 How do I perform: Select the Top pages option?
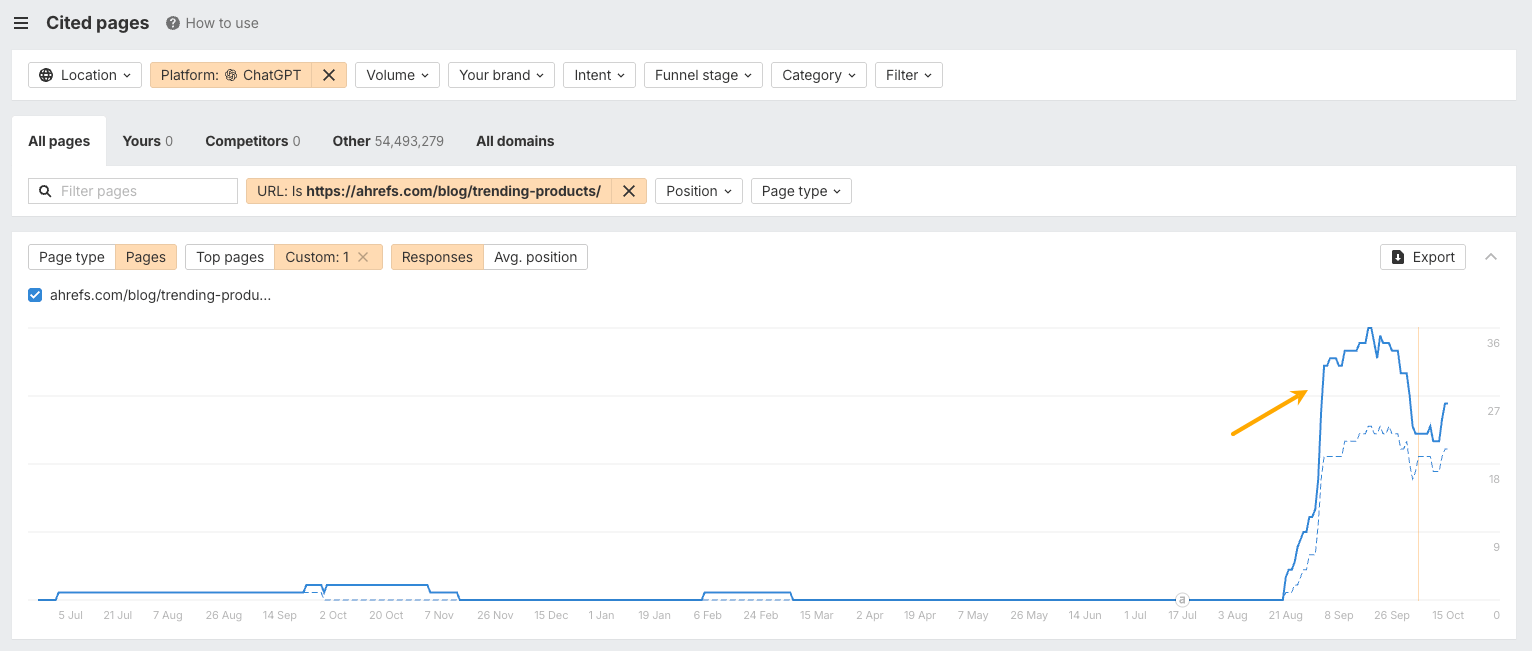[230, 257]
